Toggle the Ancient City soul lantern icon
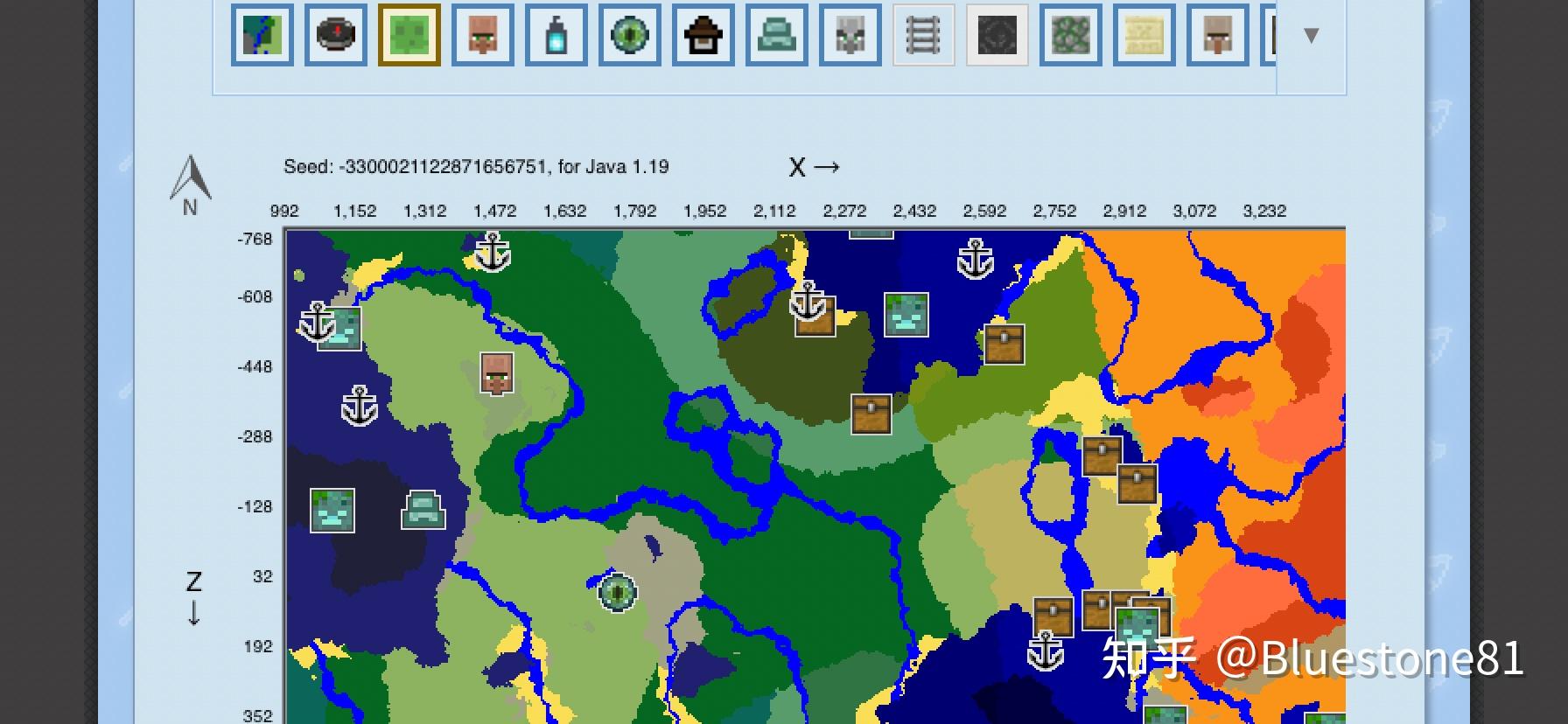 point(556,35)
